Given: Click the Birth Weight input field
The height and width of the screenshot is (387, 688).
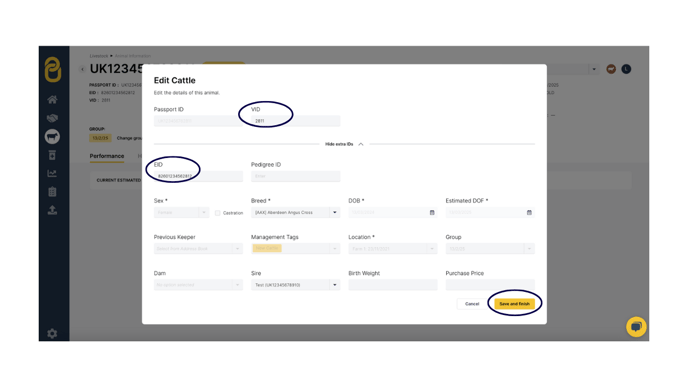Looking at the screenshot, I should click(393, 285).
